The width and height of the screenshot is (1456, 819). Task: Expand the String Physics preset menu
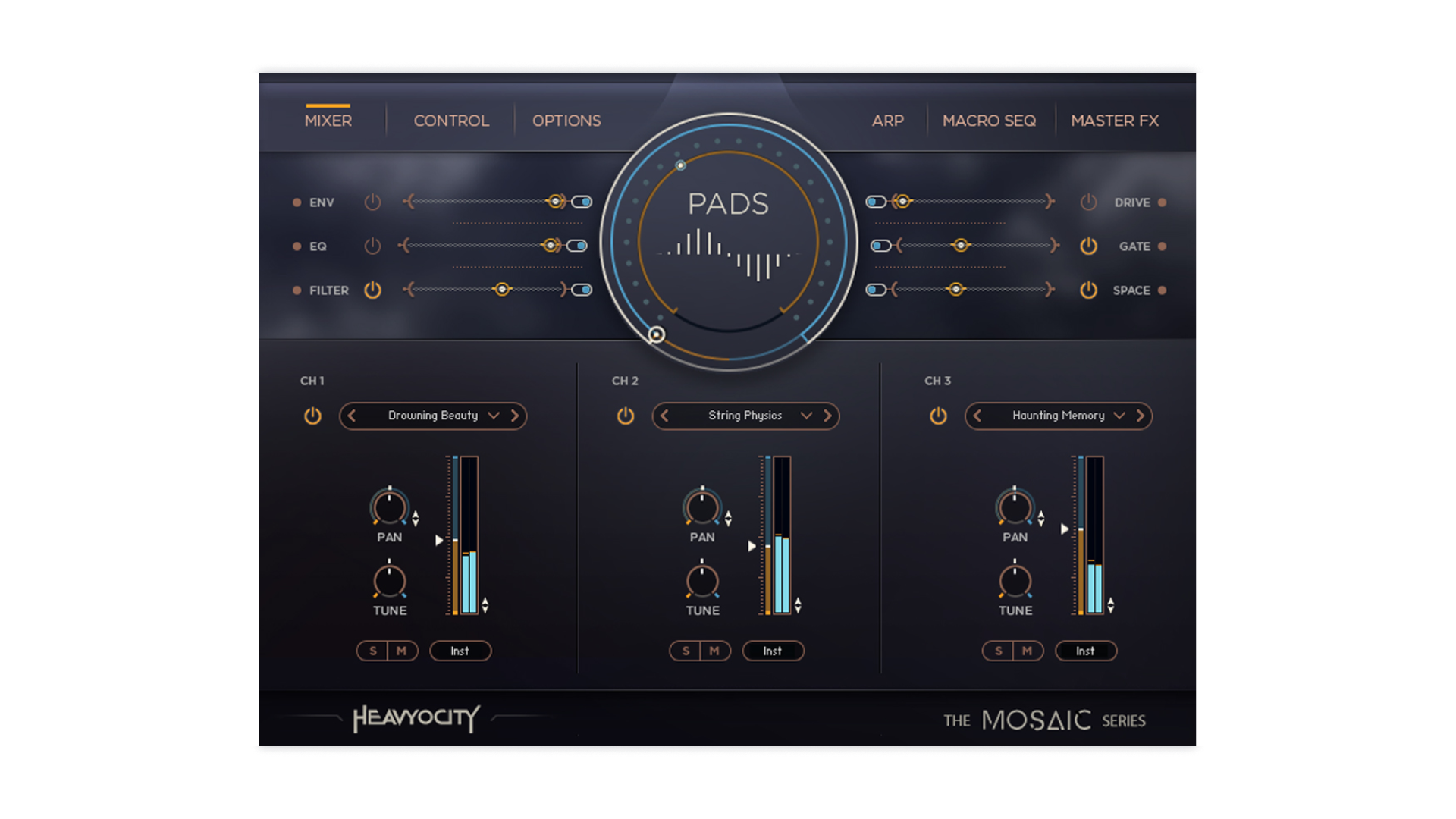806,416
